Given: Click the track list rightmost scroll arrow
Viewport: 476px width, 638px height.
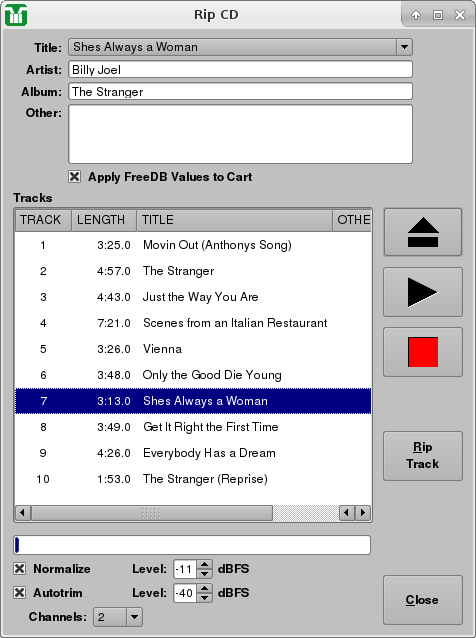Looking at the screenshot, I should (x=363, y=512).
